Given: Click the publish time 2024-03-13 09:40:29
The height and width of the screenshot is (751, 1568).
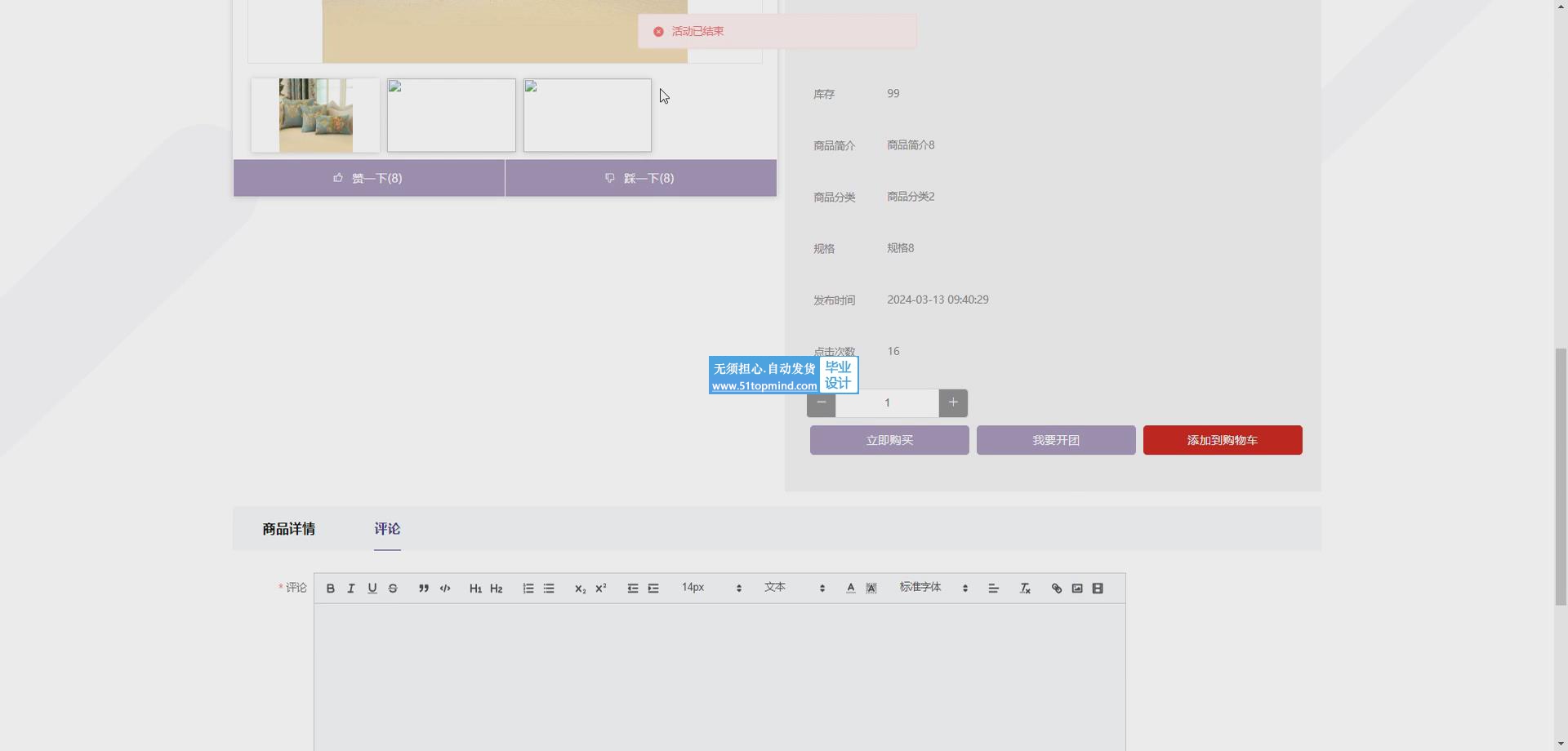Looking at the screenshot, I should point(938,300).
